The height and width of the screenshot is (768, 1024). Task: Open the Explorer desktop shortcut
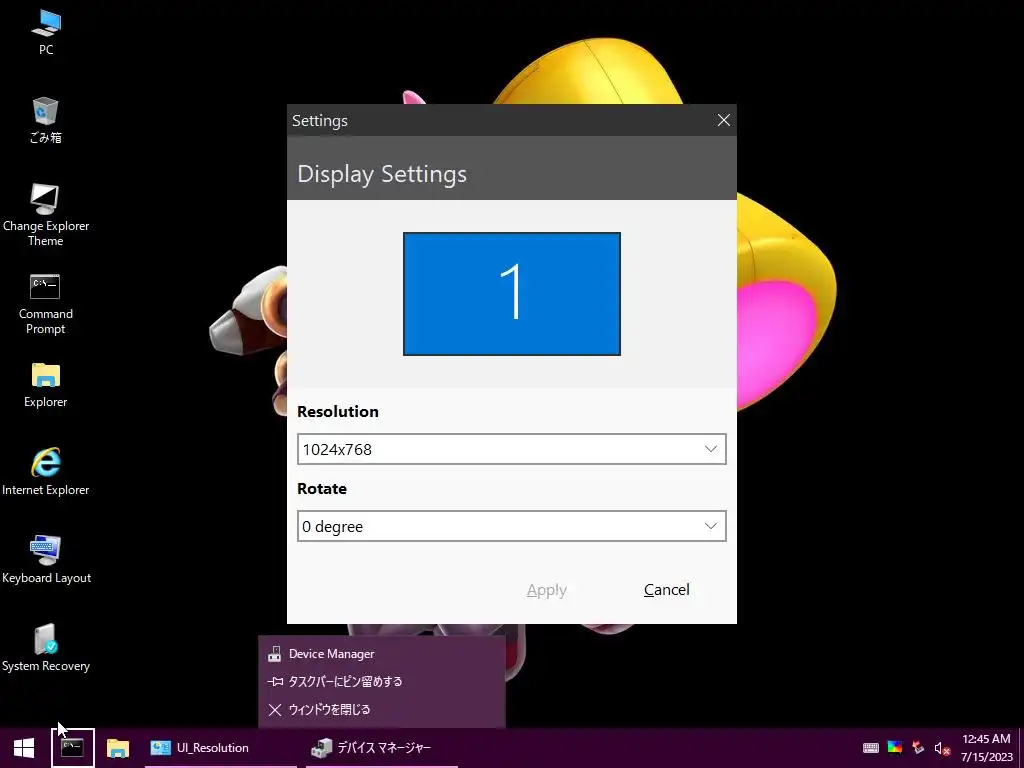click(46, 385)
